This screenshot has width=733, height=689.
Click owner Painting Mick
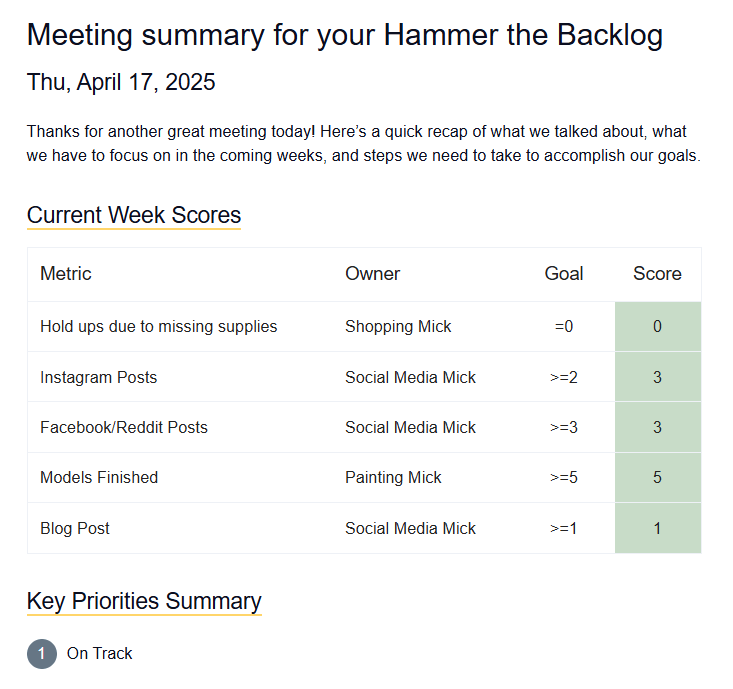(x=393, y=478)
